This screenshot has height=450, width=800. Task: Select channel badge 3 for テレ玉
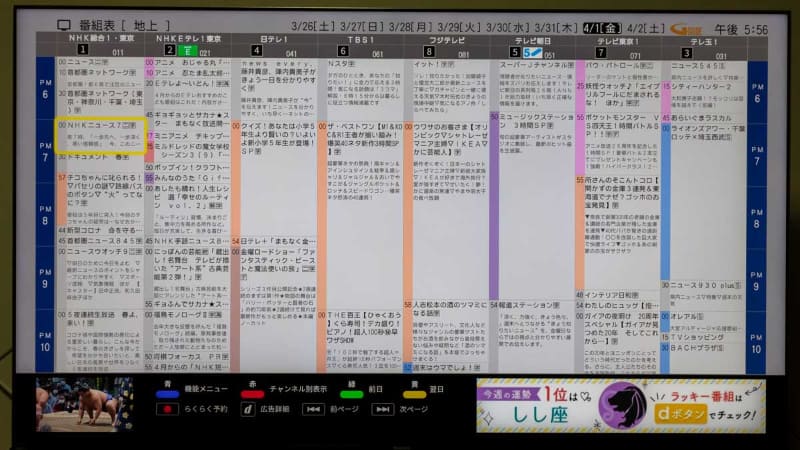tap(687, 53)
